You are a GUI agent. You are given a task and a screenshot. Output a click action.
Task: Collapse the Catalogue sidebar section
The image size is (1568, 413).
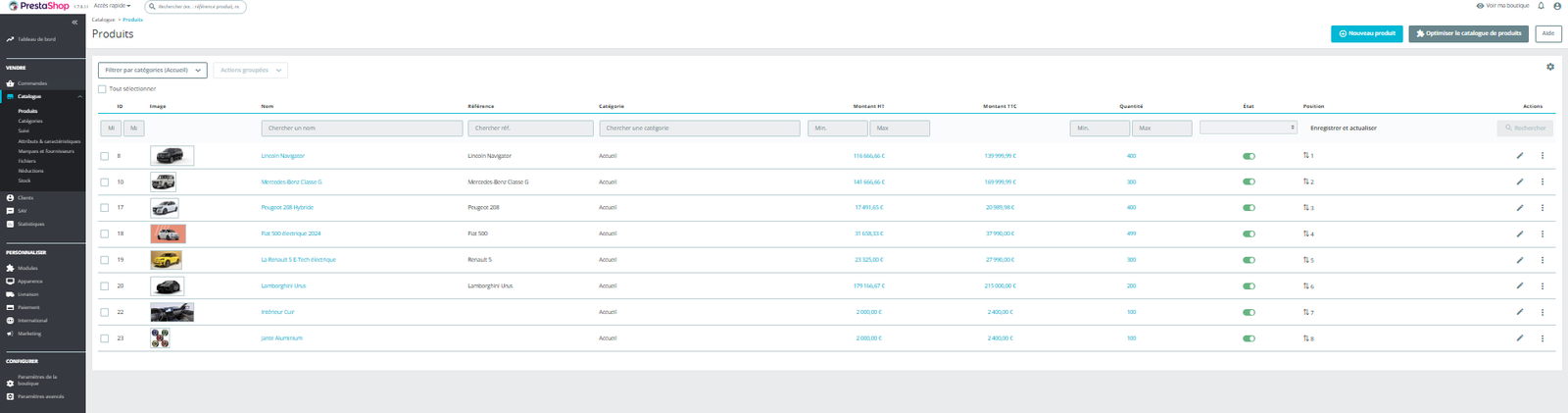coord(80,96)
